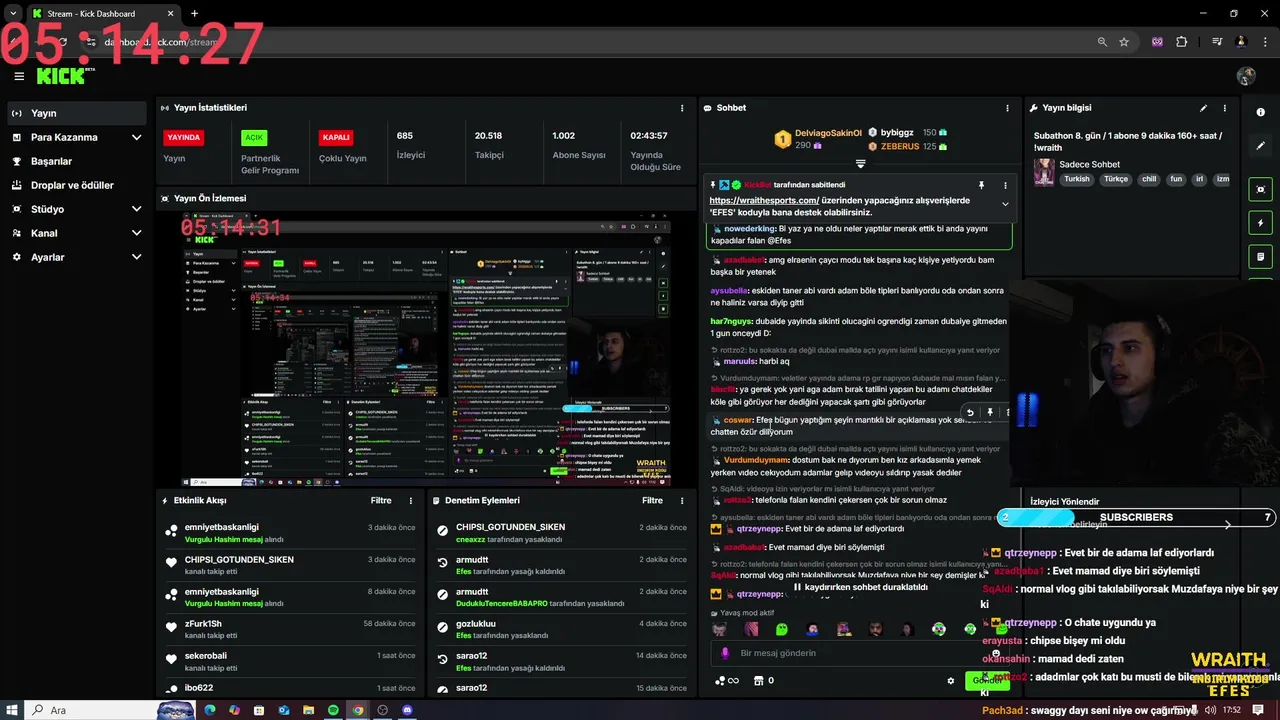
Task: Click emniyetbaskanligi 3 dakika önce activity row
Action: click(x=290, y=532)
